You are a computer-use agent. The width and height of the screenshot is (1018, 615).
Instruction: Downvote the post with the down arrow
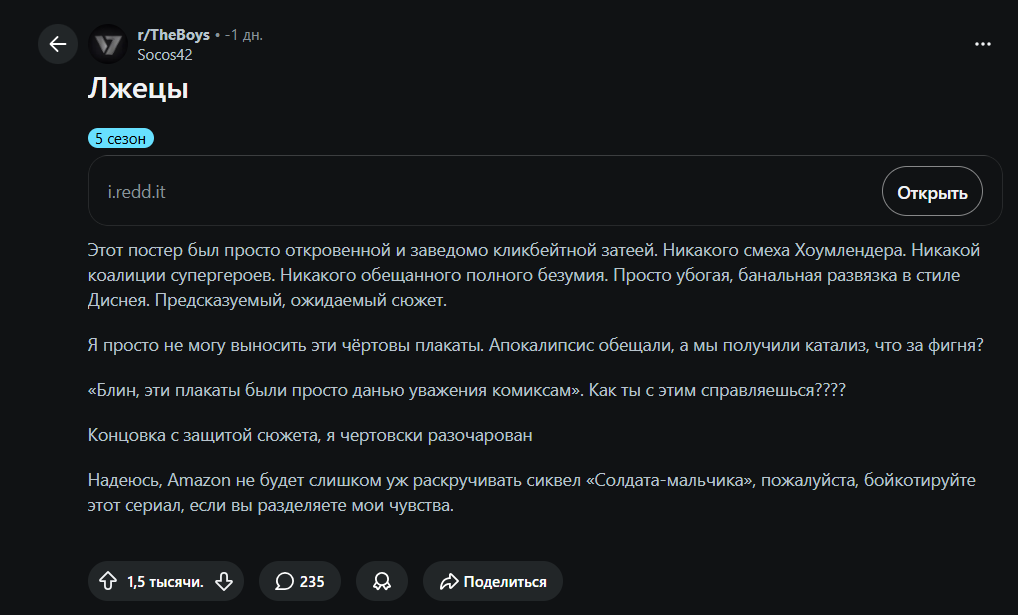pyautogui.click(x=224, y=581)
